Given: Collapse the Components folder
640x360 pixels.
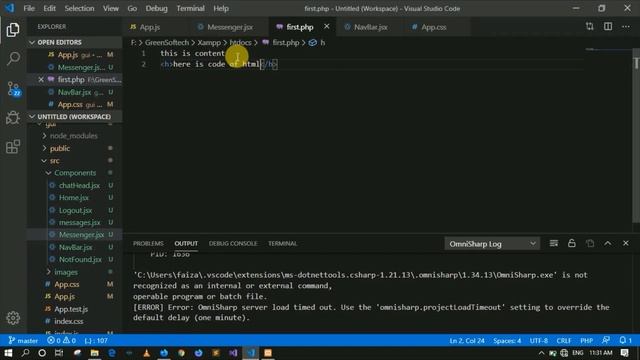Looking at the screenshot, I should click(x=75, y=173).
